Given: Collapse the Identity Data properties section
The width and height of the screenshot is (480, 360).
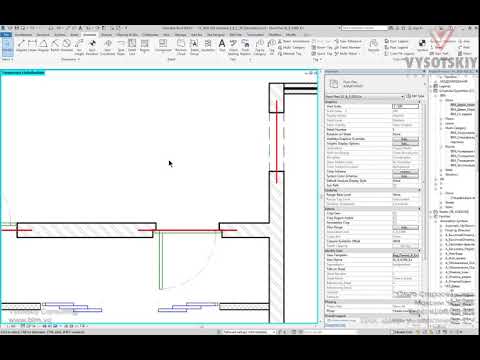Looking at the screenshot, I should (x=419, y=251).
